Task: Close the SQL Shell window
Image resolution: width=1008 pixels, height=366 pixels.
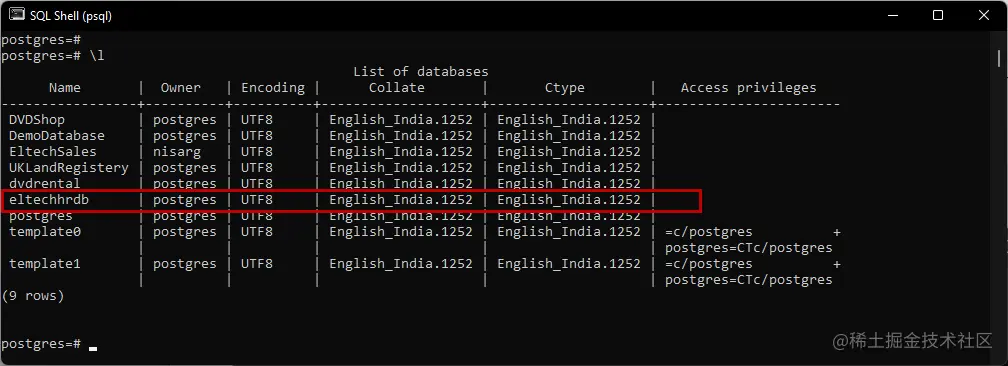Action: tap(984, 15)
